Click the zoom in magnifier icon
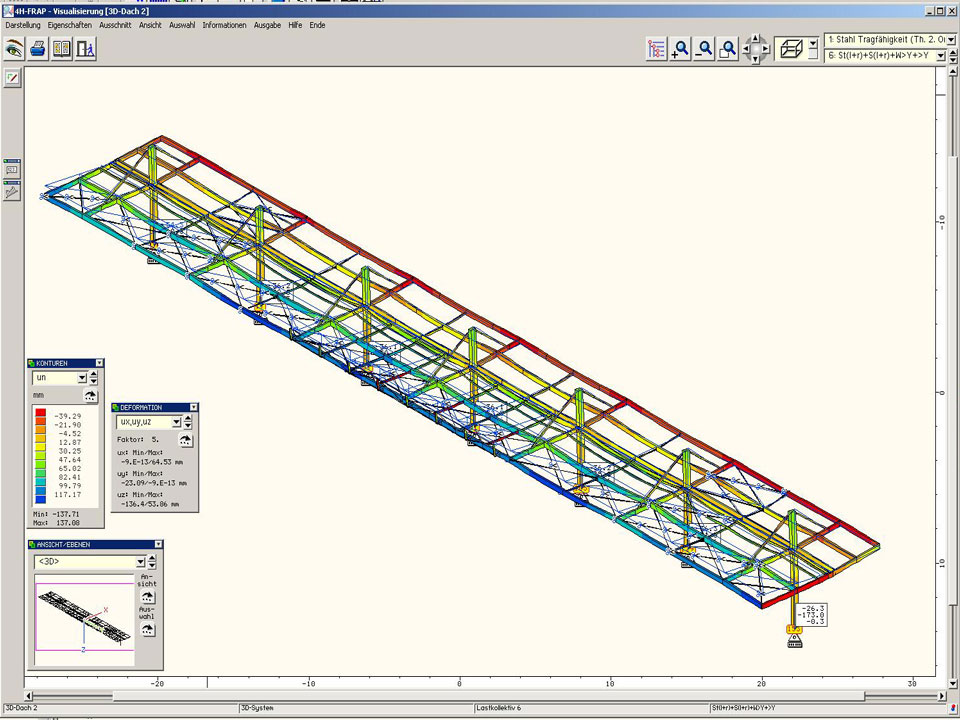Image resolution: width=960 pixels, height=720 pixels. click(681, 48)
